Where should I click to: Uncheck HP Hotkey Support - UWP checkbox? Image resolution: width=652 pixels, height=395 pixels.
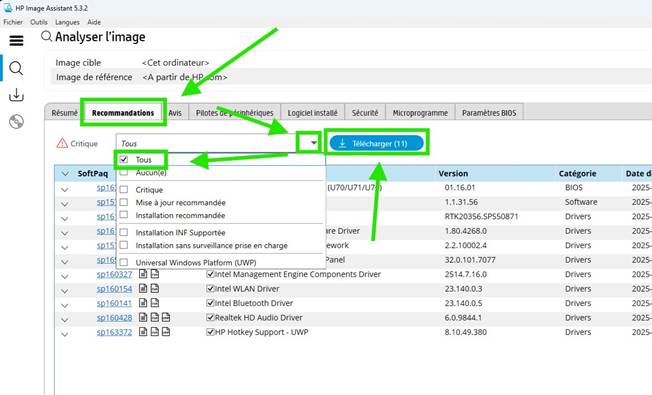click(210, 332)
